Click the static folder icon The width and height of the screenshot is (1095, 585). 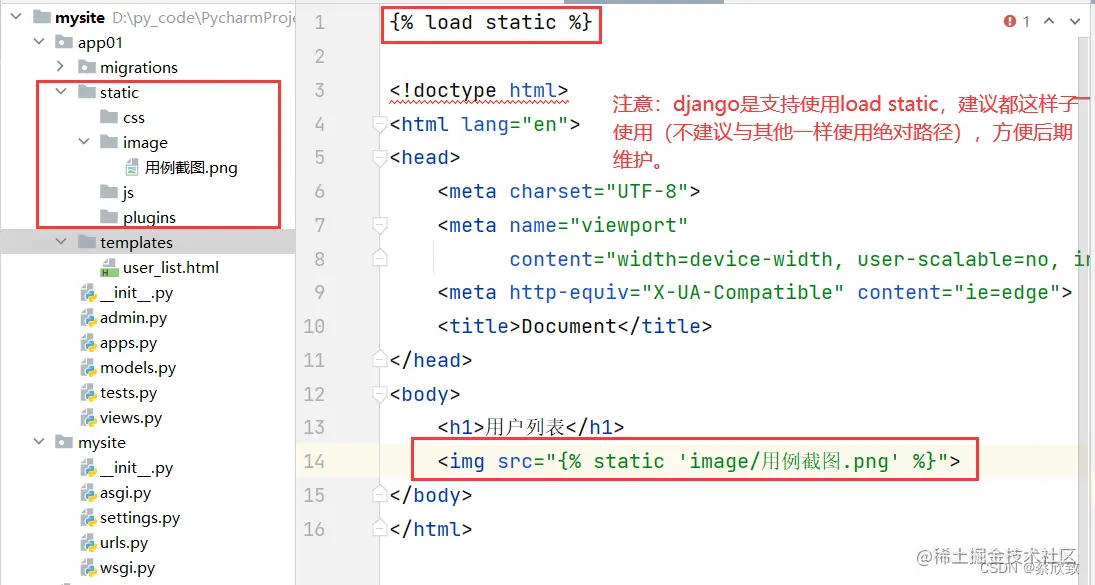(x=87, y=92)
